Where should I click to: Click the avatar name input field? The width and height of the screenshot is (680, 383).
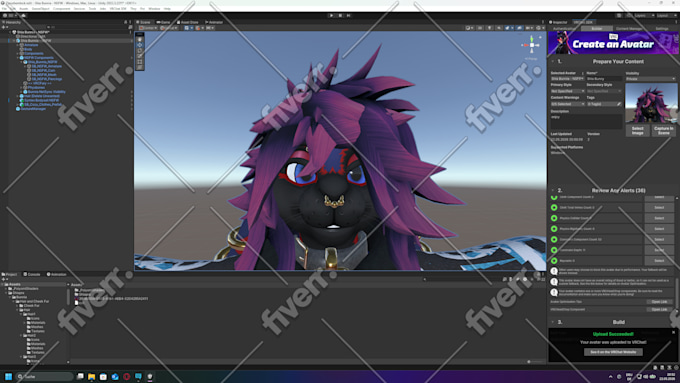point(604,79)
